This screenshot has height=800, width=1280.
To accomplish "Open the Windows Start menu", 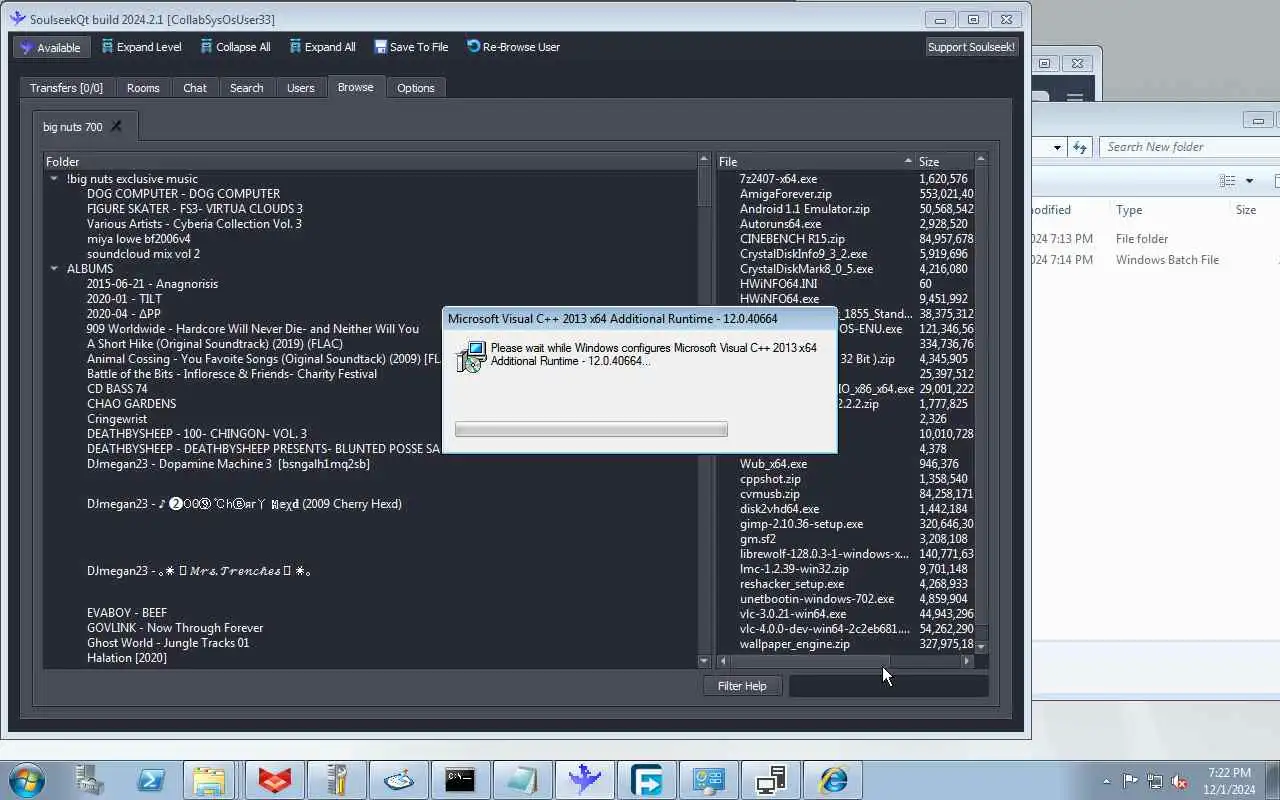I will 25,780.
